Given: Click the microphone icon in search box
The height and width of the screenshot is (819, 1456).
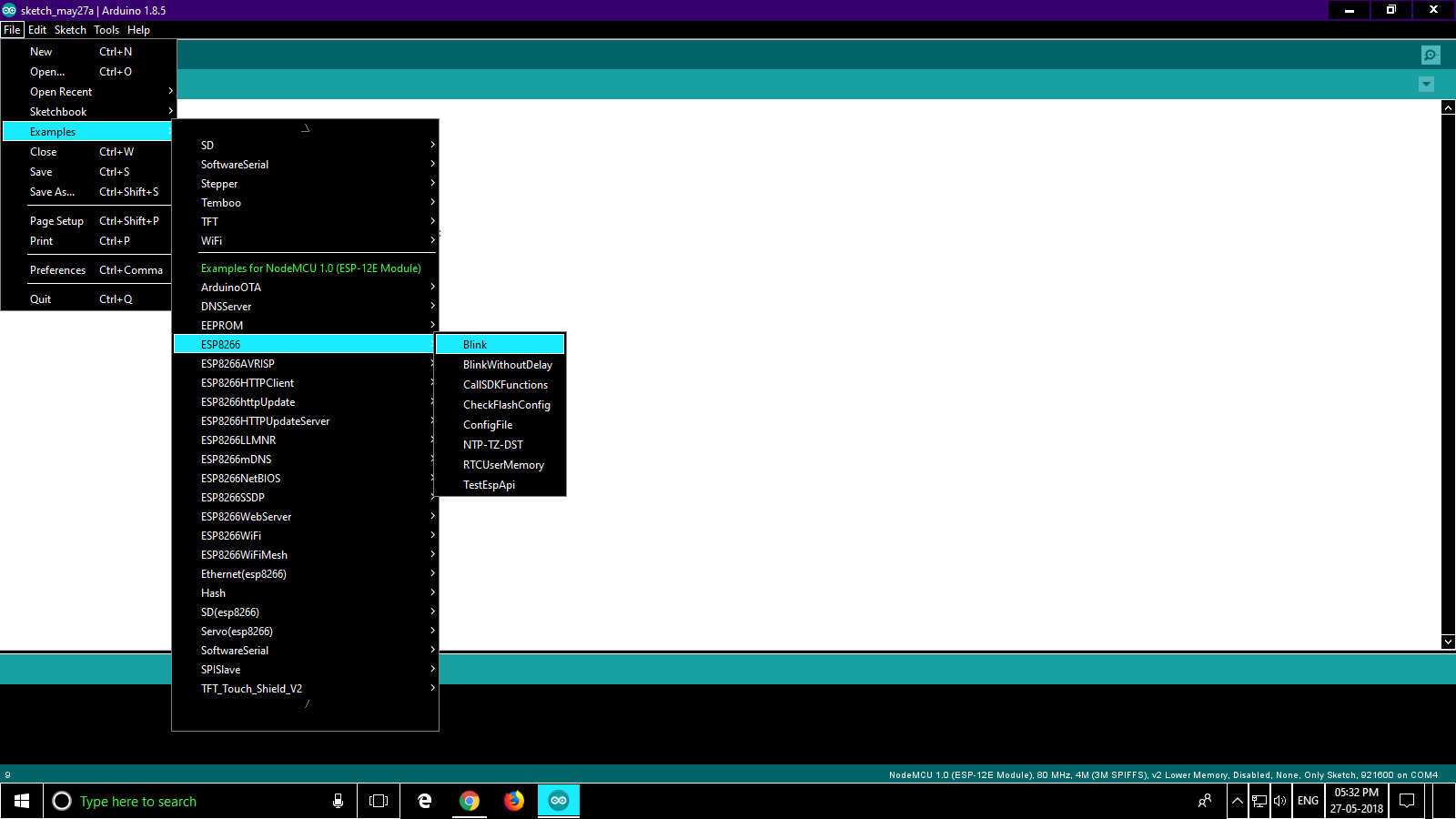Looking at the screenshot, I should tap(338, 801).
